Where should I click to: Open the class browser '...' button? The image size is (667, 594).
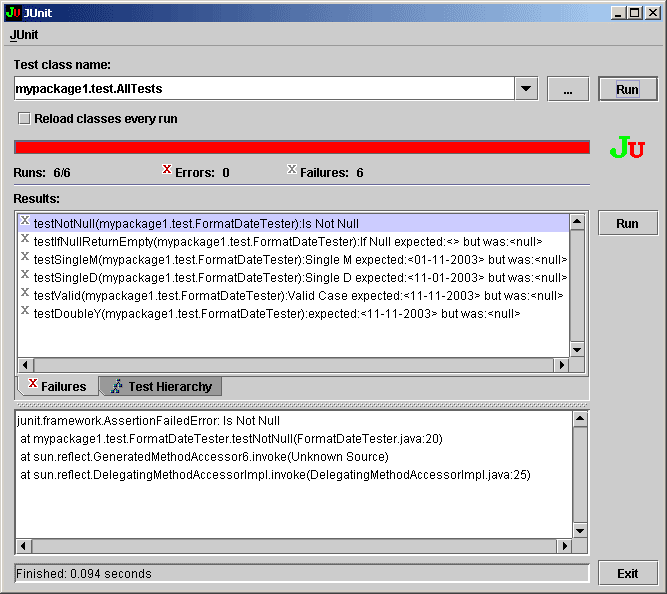pyautogui.click(x=568, y=89)
